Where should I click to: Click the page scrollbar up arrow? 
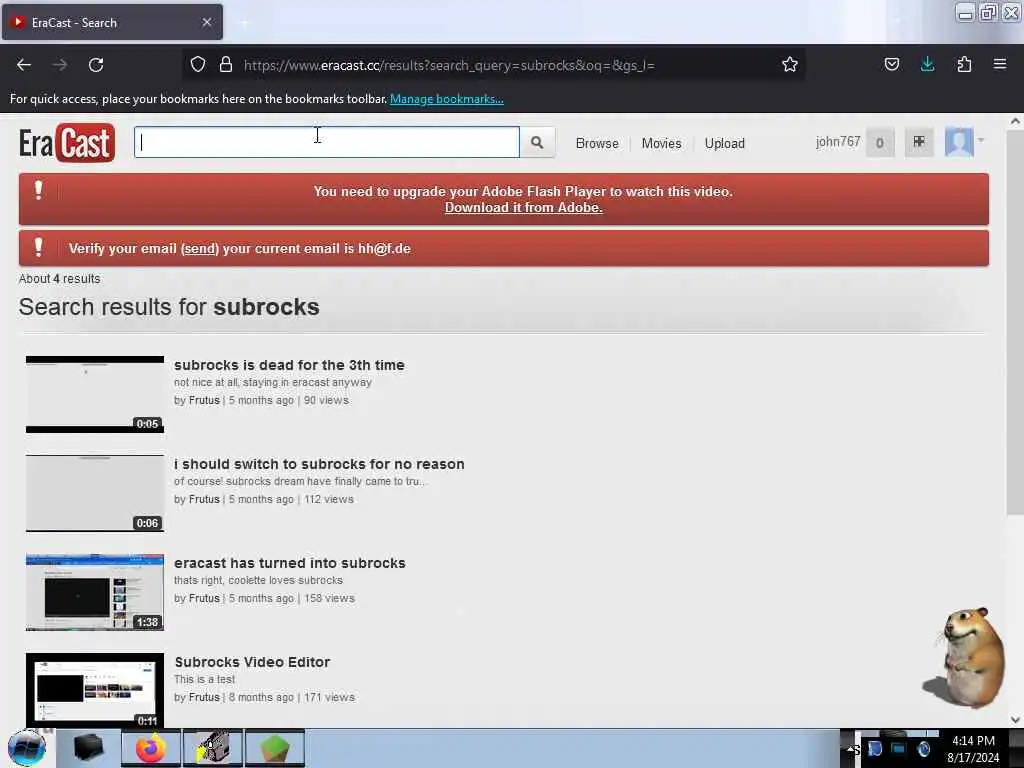[x=1015, y=121]
